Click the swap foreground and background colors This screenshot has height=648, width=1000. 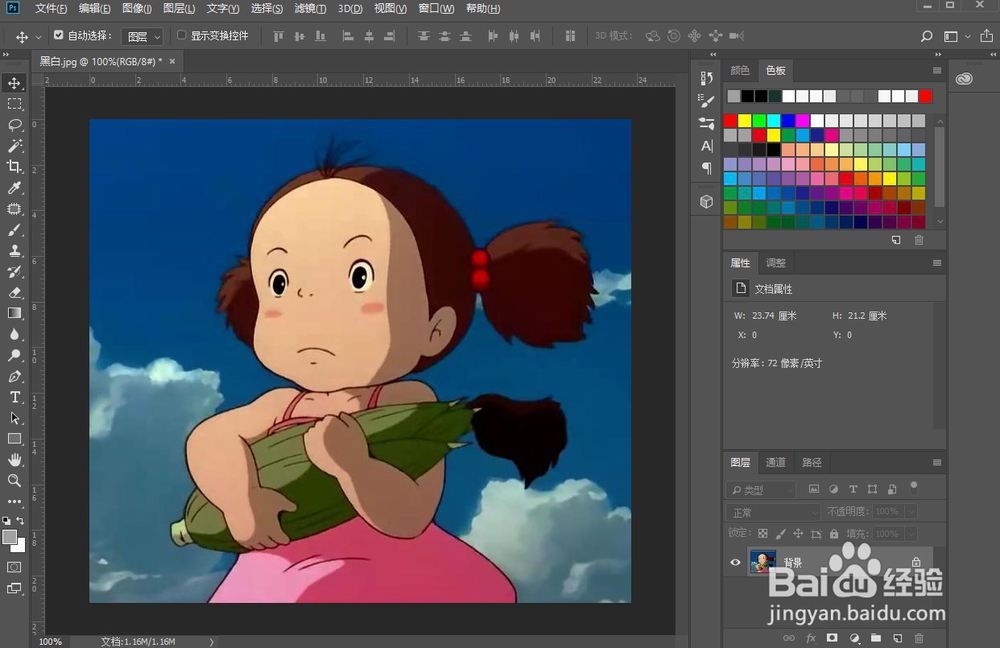coord(21,520)
